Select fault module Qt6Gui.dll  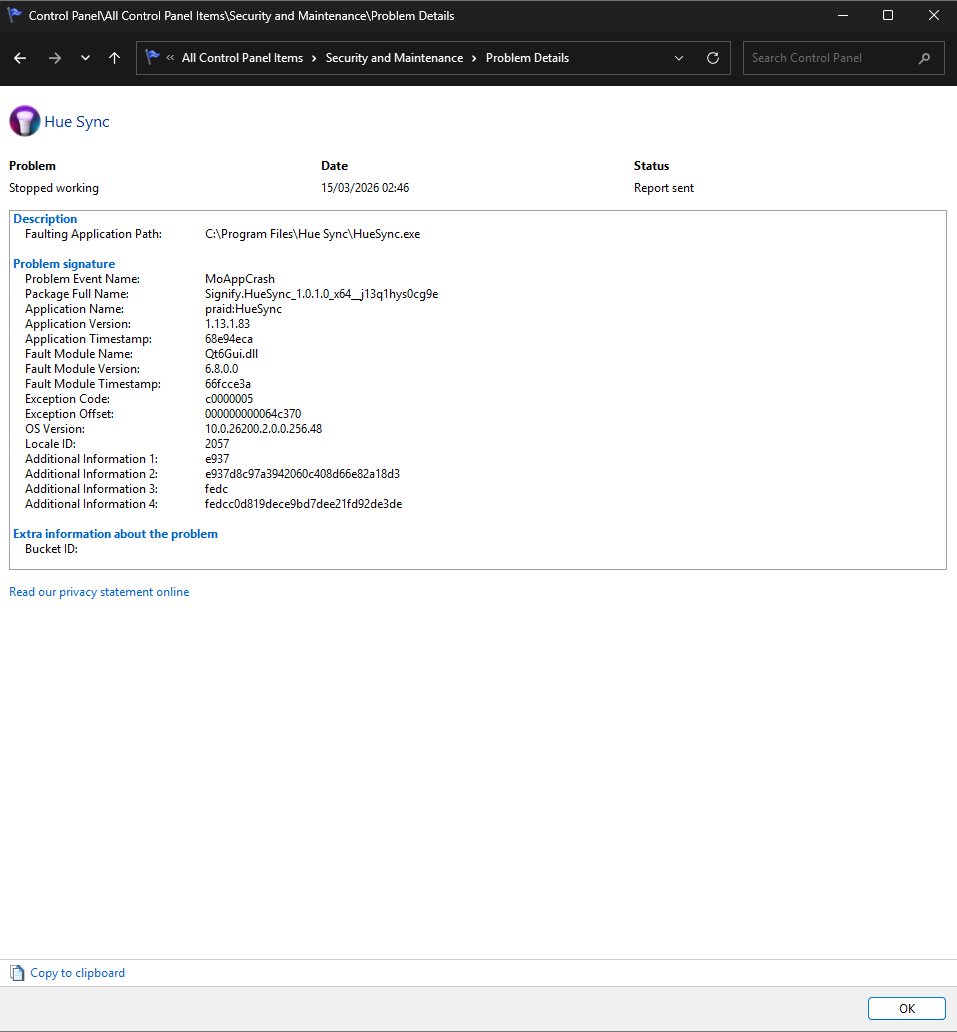coord(231,353)
